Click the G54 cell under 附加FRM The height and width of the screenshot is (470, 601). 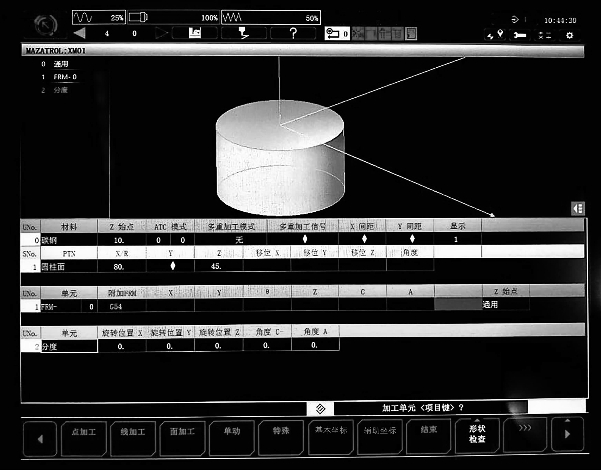pos(122,306)
